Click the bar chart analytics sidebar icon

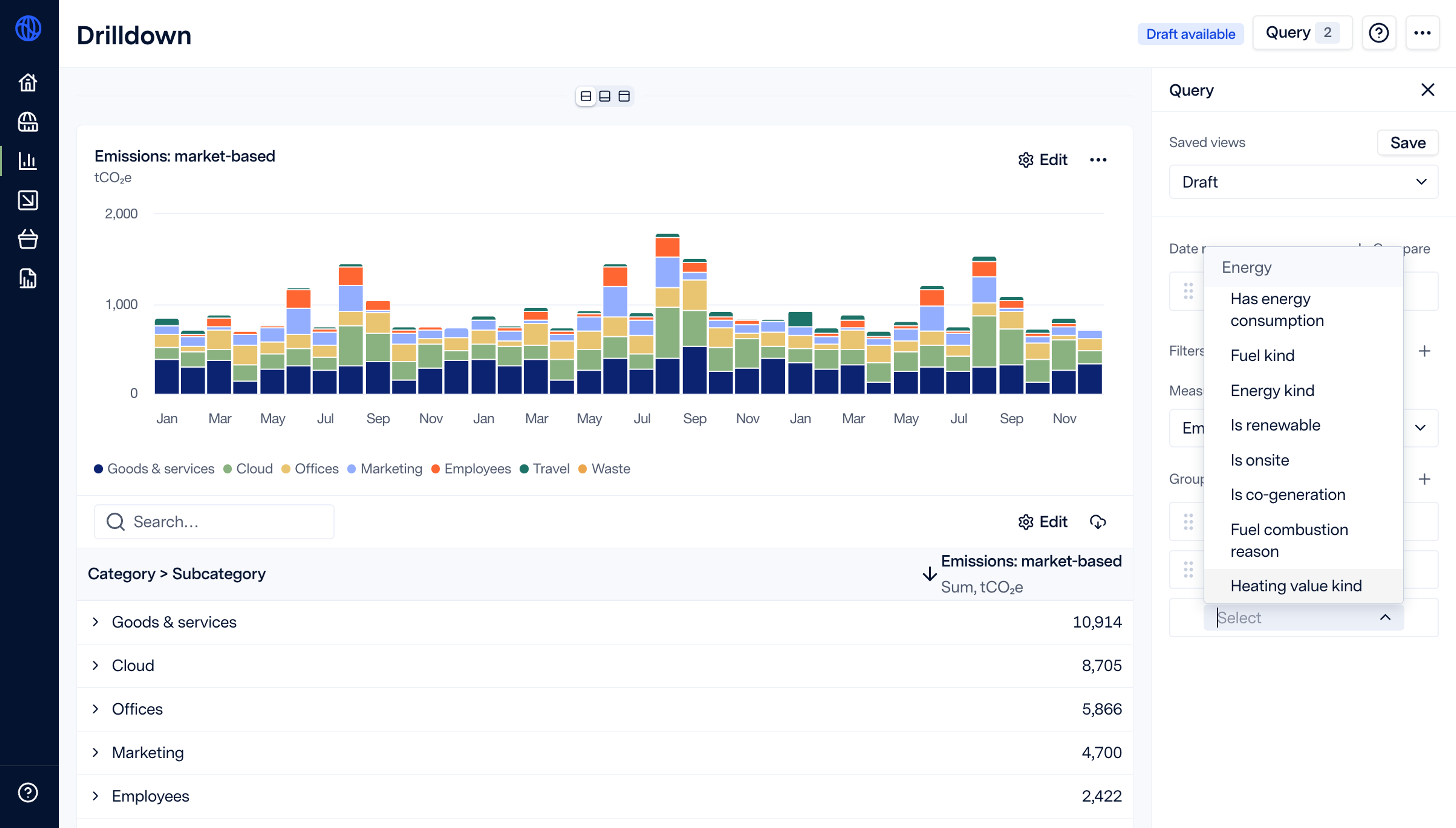pyautogui.click(x=28, y=161)
